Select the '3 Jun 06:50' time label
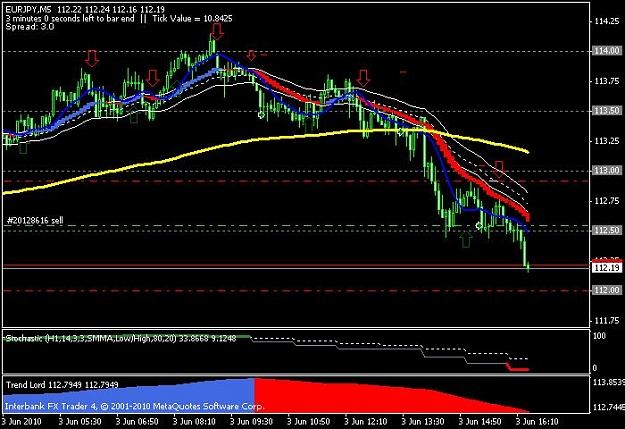Viewport: 625px width, 429px height. [x=138, y=421]
